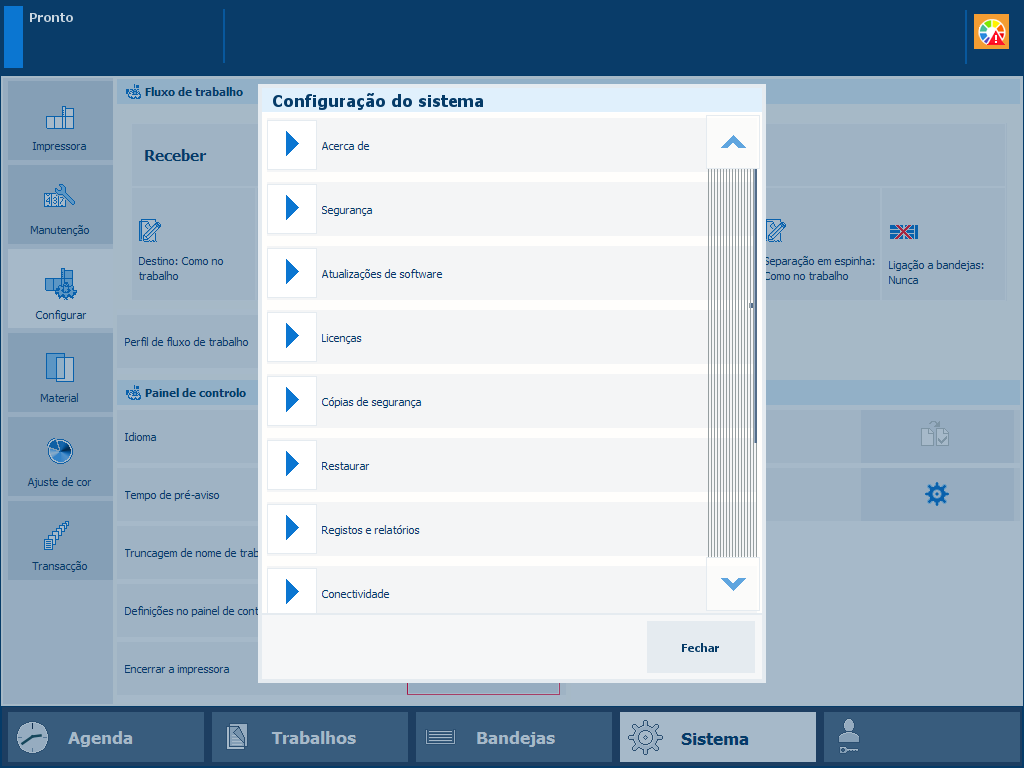The image size is (1024, 768).
Task: Expand the Cópias de segurança arrow
Action: pyautogui.click(x=292, y=400)
